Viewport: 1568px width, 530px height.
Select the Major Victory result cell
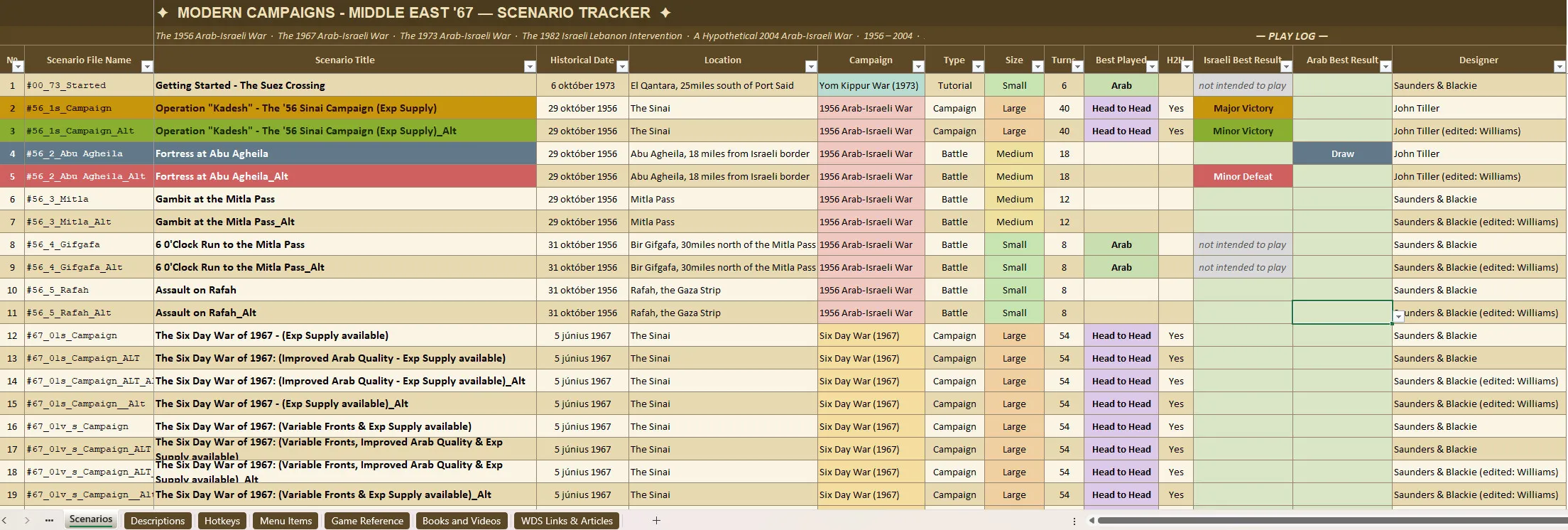click(x=1243, y=108)
